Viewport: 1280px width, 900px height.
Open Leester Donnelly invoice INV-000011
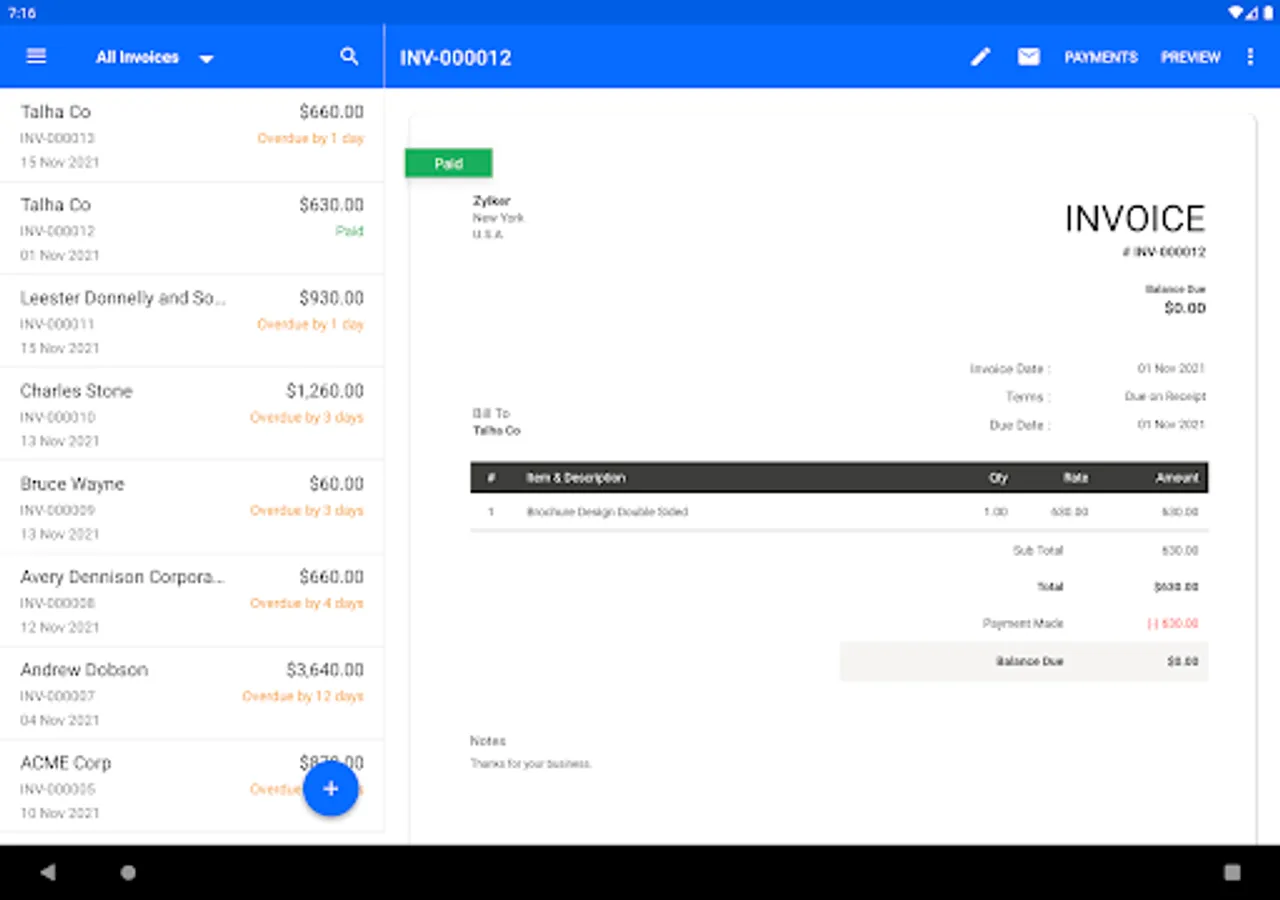pyautogui.click(x=191, y=321)
